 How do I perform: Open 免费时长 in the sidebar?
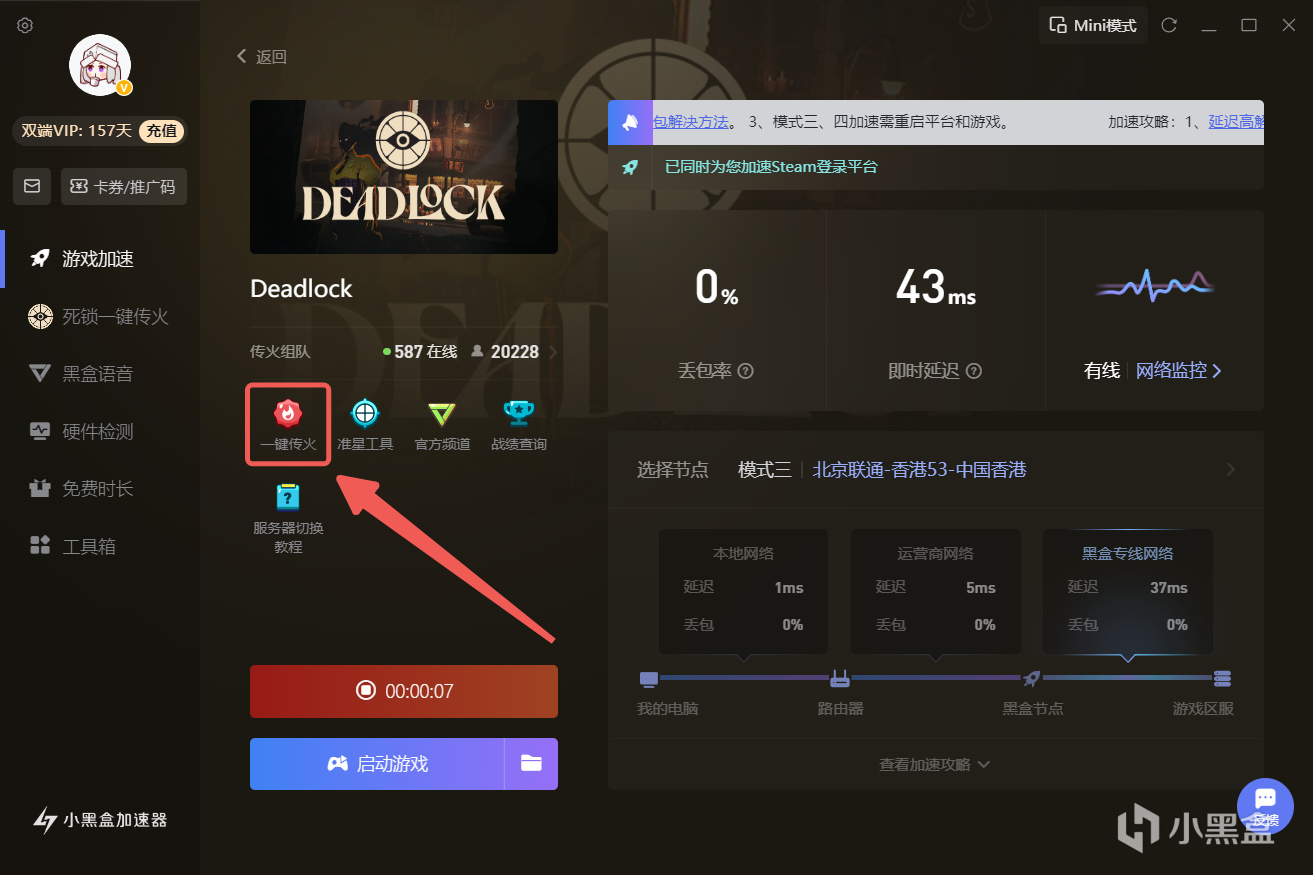pyautogui.click(x=100, y=489)
